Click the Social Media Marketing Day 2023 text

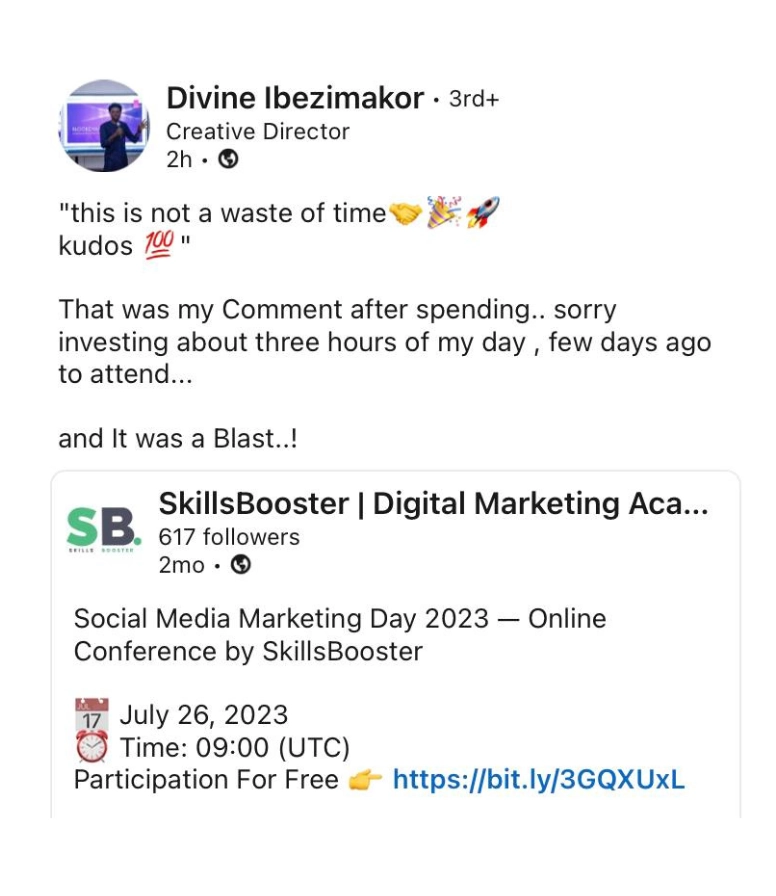point(281,619)
